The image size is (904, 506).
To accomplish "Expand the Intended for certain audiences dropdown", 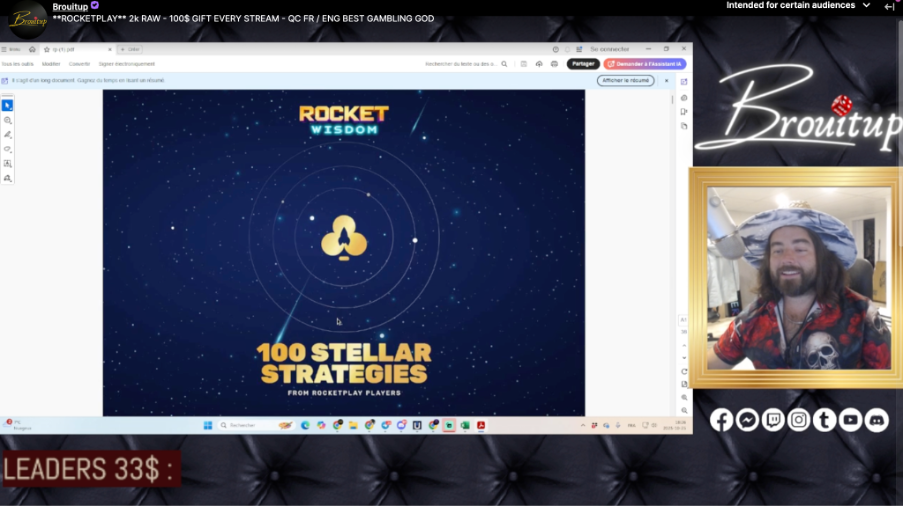I will pyautogui.click(x=861, y=6).
